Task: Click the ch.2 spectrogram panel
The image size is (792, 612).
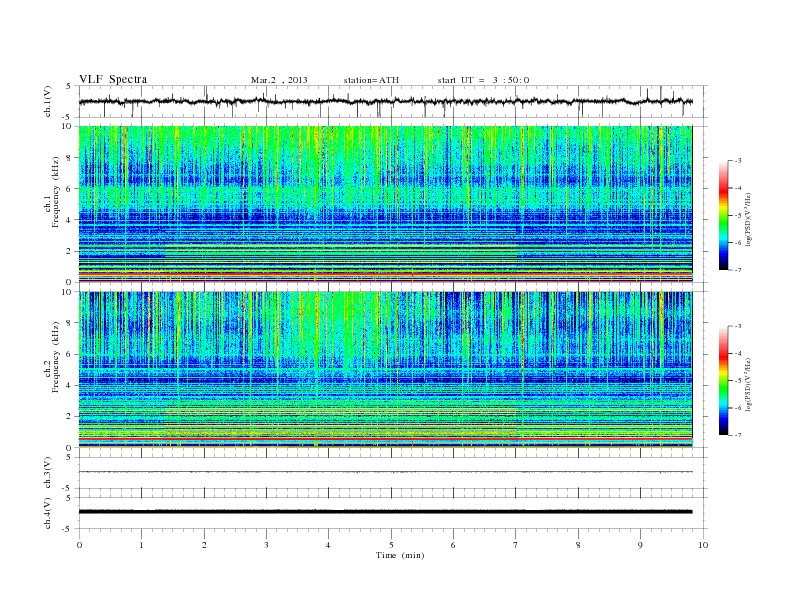Action: click(385, 370)
